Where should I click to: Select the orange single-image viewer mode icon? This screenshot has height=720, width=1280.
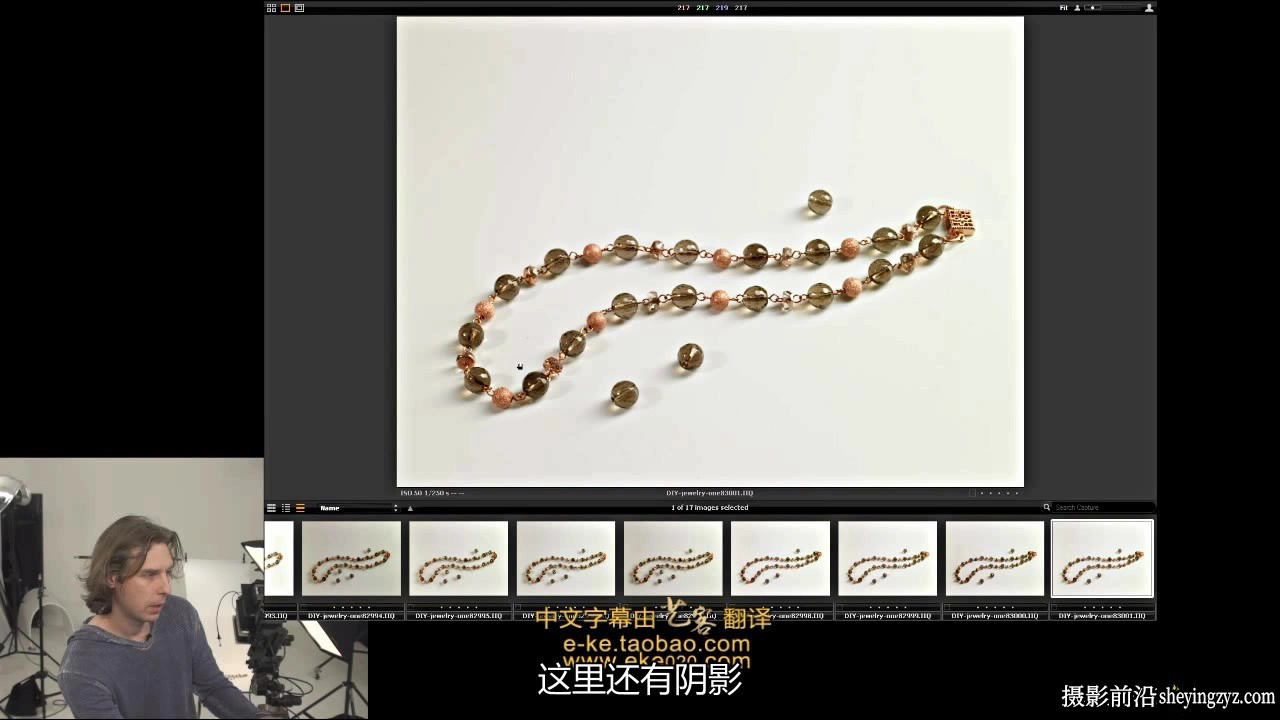tap(285, 8)
